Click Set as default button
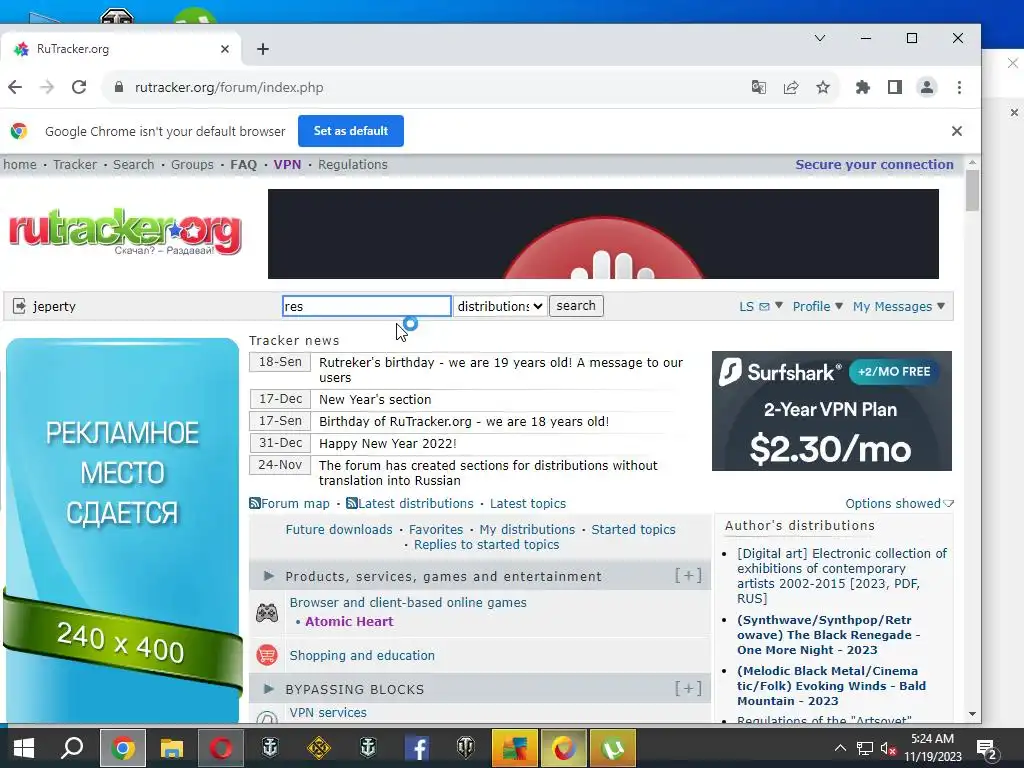This screenshot has width=1024, height=768. (351, 131)
